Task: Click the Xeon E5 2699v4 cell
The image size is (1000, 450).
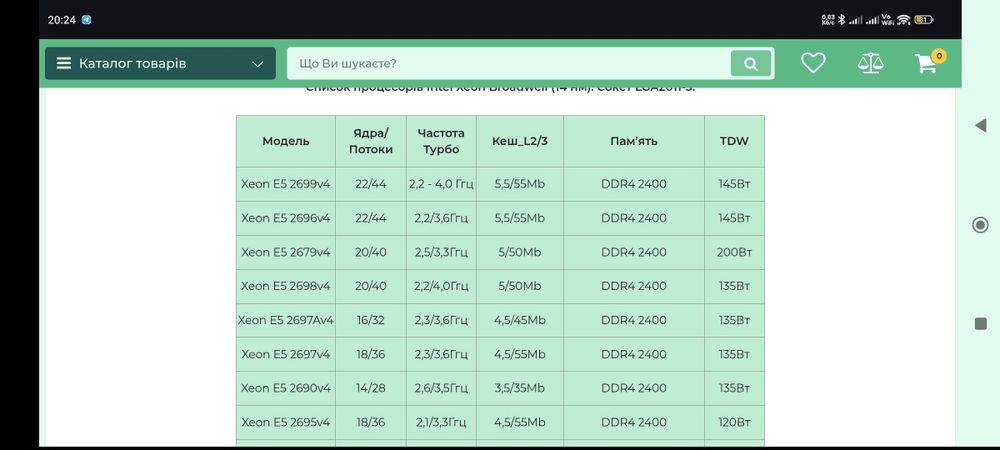Action: click(286, 184)
